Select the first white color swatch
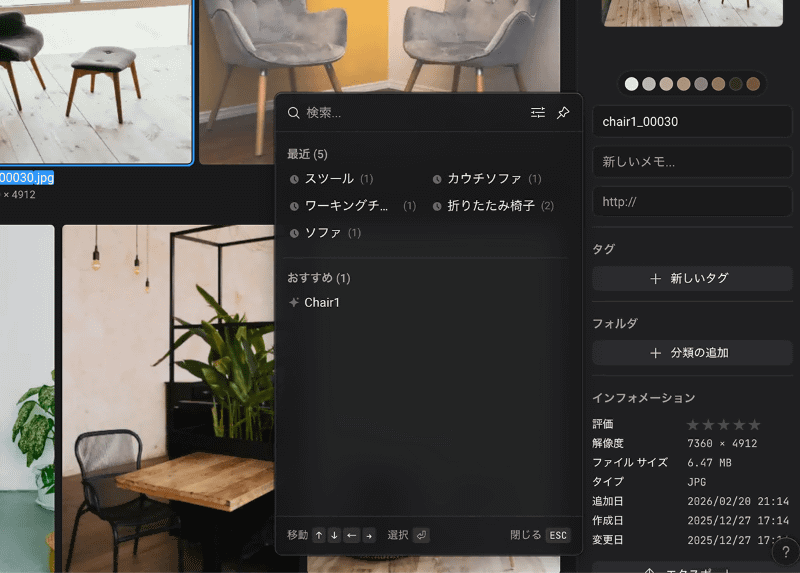 click(632, 84)
